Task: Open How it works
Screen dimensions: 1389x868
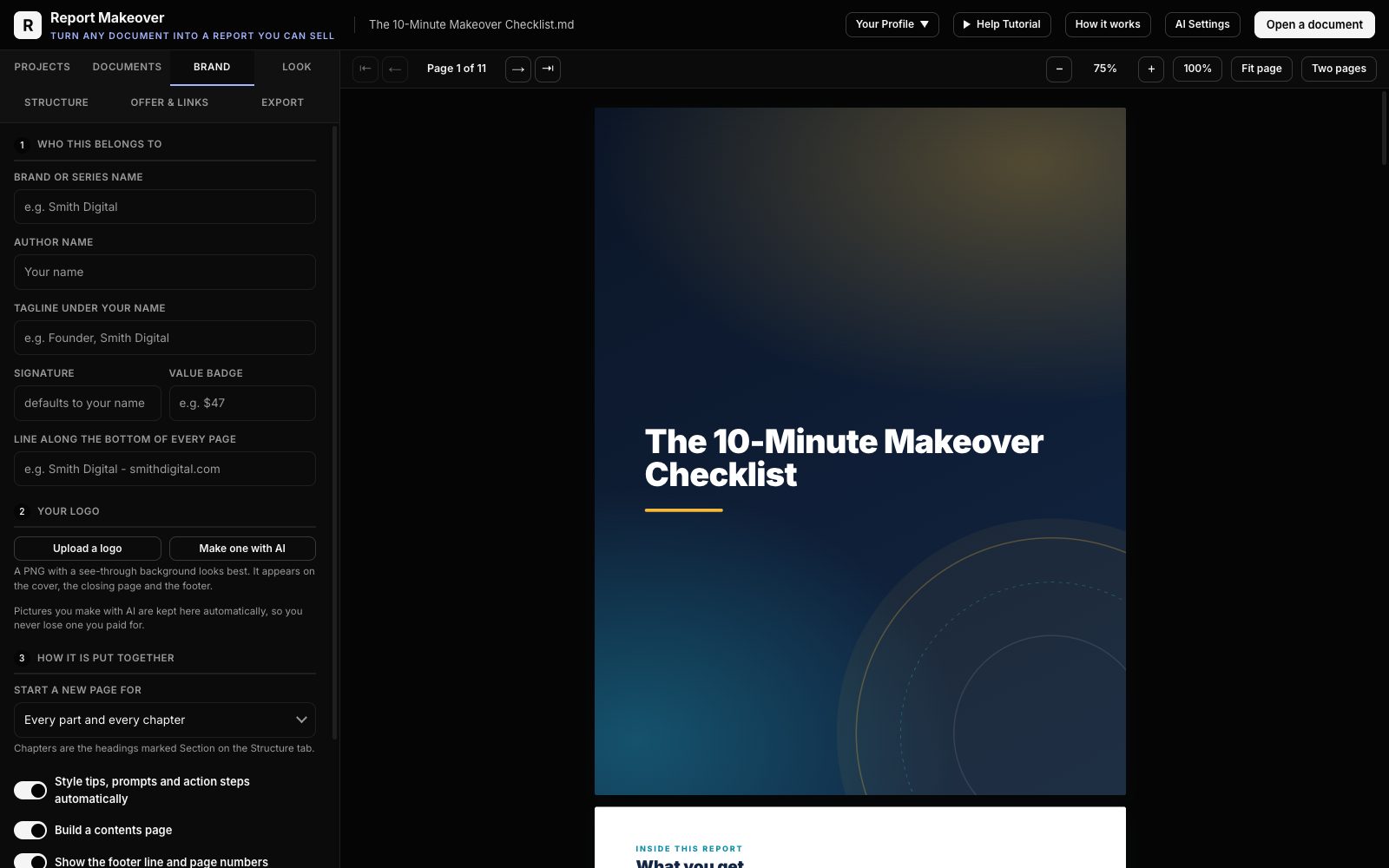Action: point(1108,24)
